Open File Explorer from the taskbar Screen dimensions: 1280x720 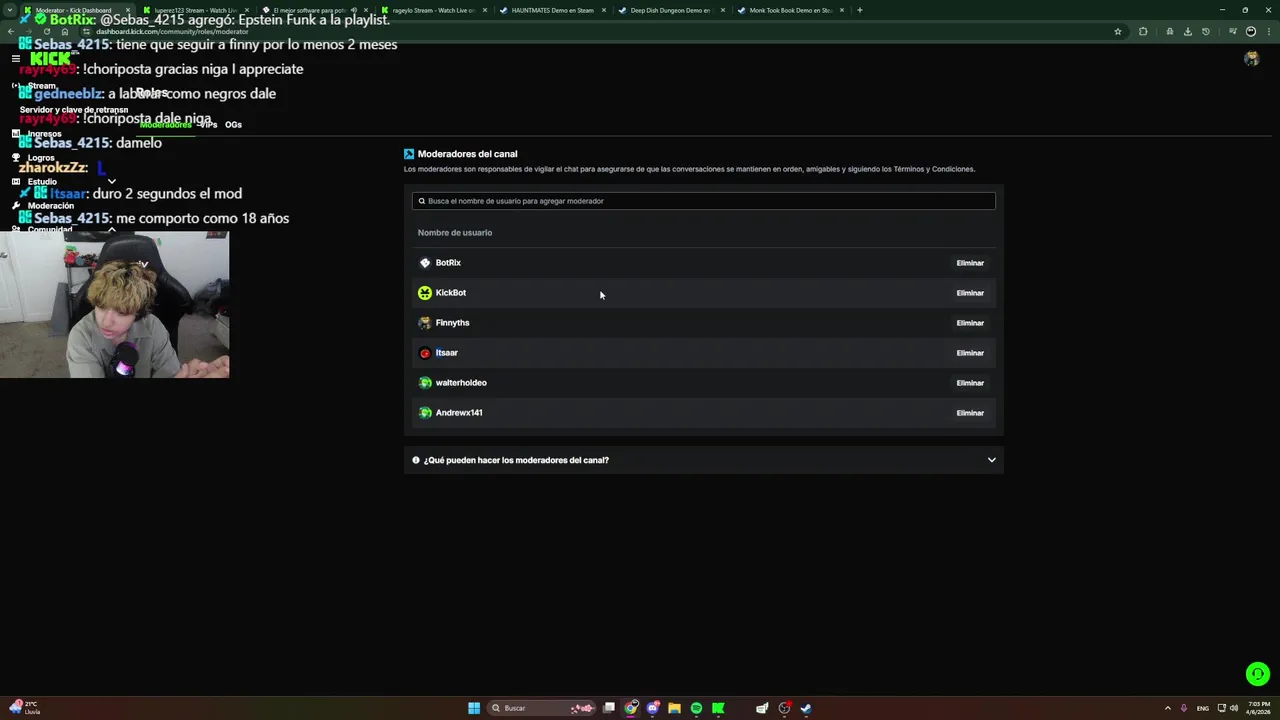(x=674, y=708)
